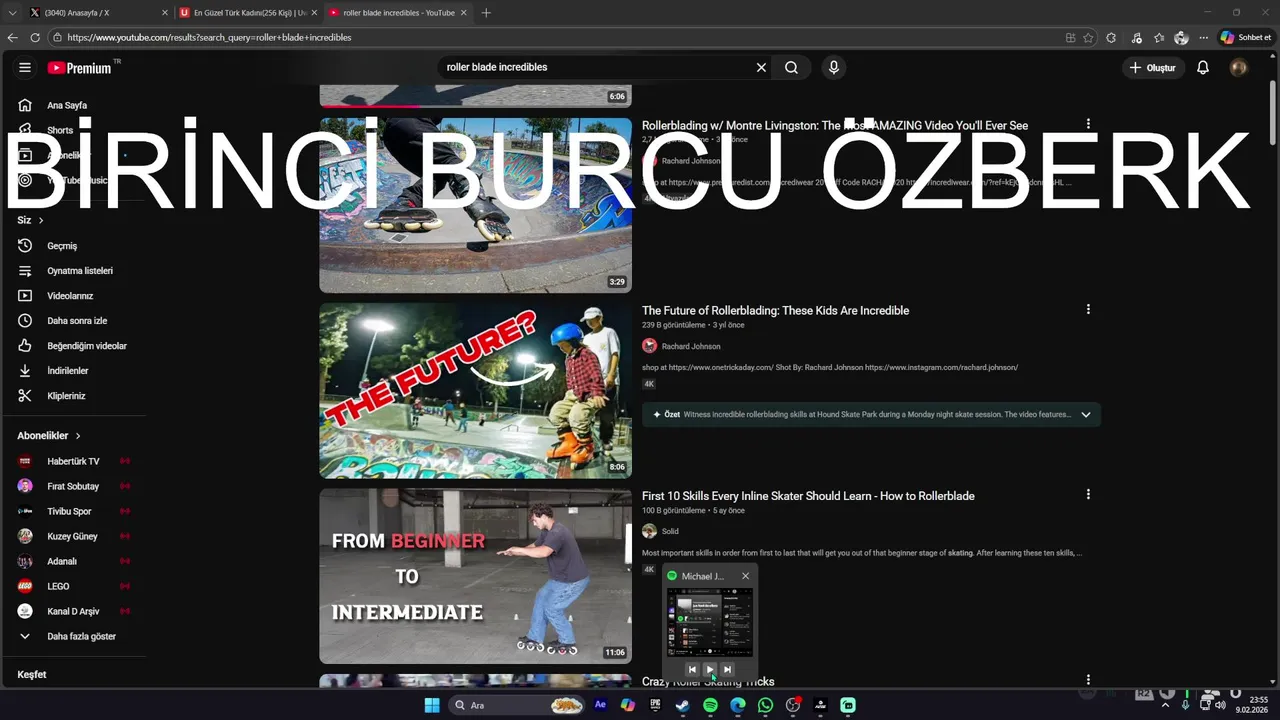Open After Effects from the taskbar
Viewport: 1280px width, 720px height.
(600, 705)
